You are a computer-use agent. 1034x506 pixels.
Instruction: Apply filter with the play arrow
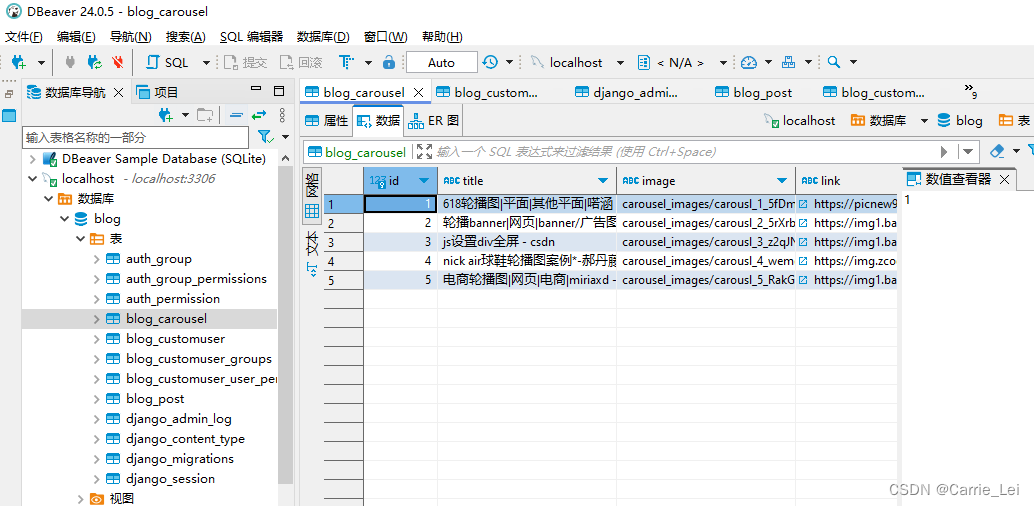944,152
